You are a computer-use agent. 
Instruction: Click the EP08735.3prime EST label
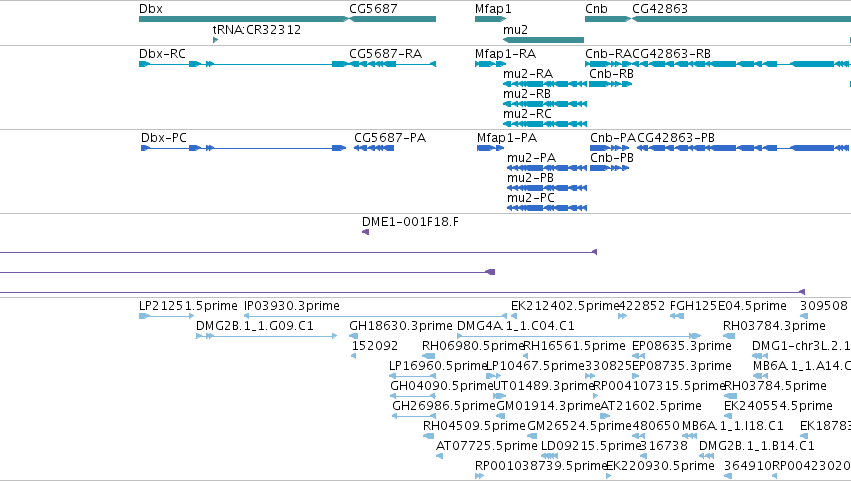tap(682, 366)
